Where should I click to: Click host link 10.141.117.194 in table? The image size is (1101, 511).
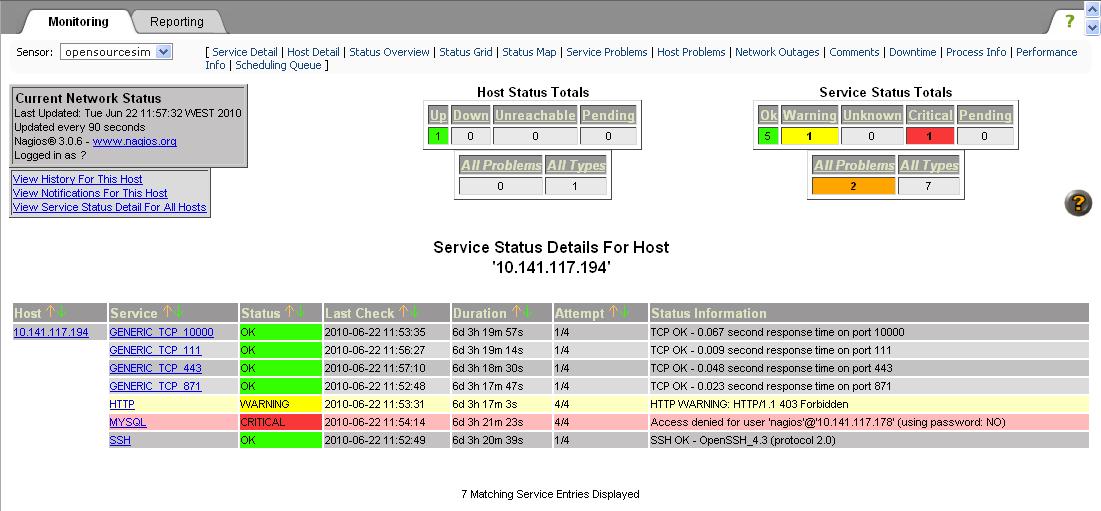pyautogui.click(x=51, y=332)
